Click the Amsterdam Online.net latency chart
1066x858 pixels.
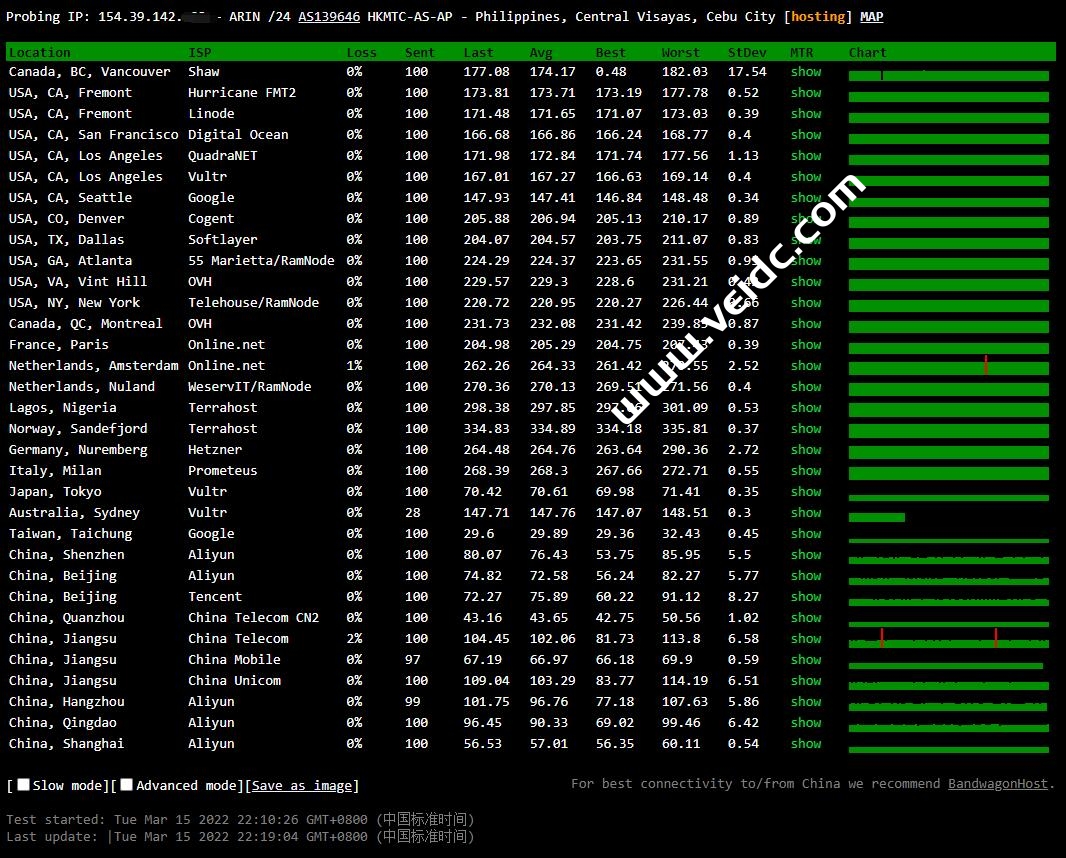(948, 367)
